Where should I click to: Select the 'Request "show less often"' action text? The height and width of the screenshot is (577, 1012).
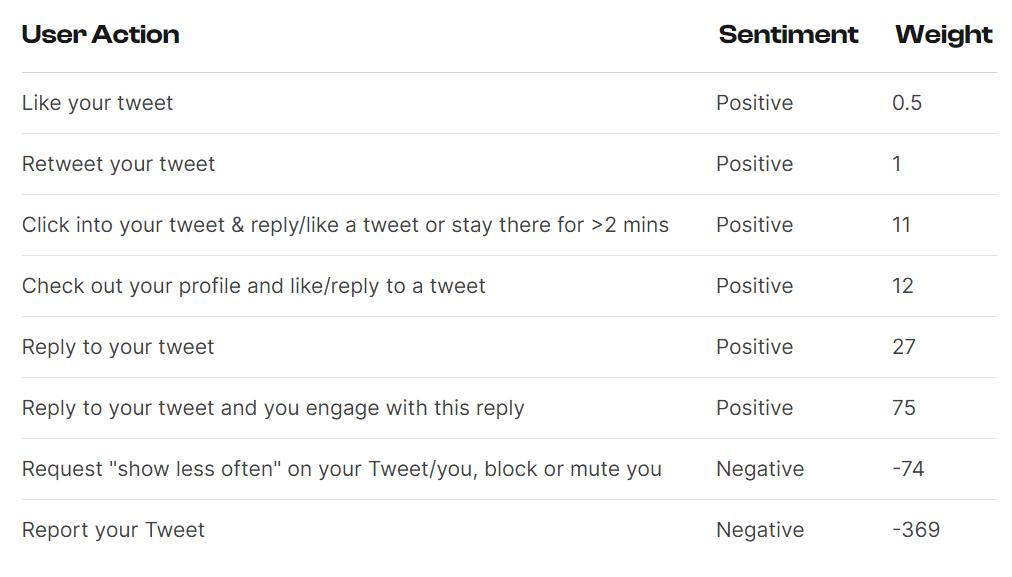(341, 469)
